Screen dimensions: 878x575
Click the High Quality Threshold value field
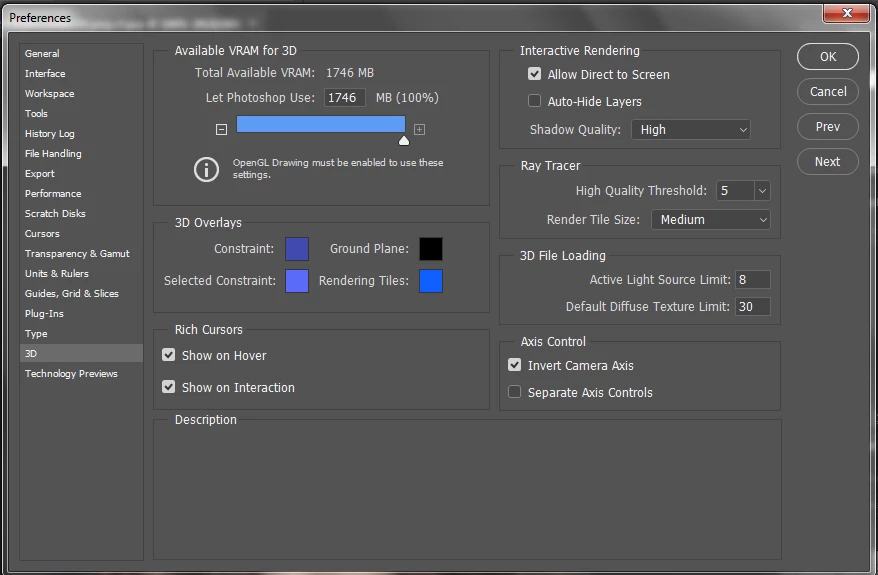735,191
